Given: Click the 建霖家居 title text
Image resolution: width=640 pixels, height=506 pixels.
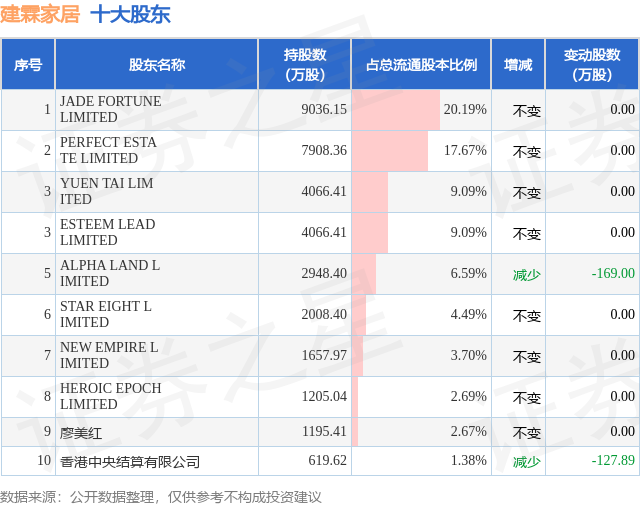Looking at the screenshot, I should coord(40,14).
